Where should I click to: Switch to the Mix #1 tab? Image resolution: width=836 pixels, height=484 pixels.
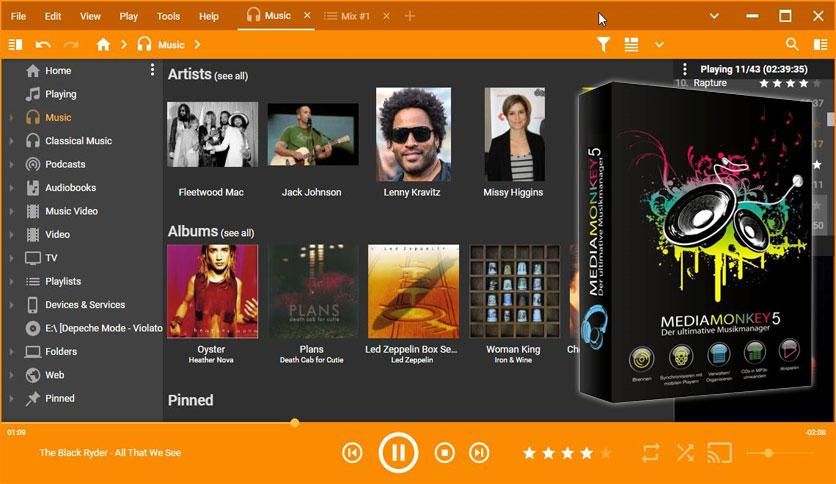(x=348, y=17)
